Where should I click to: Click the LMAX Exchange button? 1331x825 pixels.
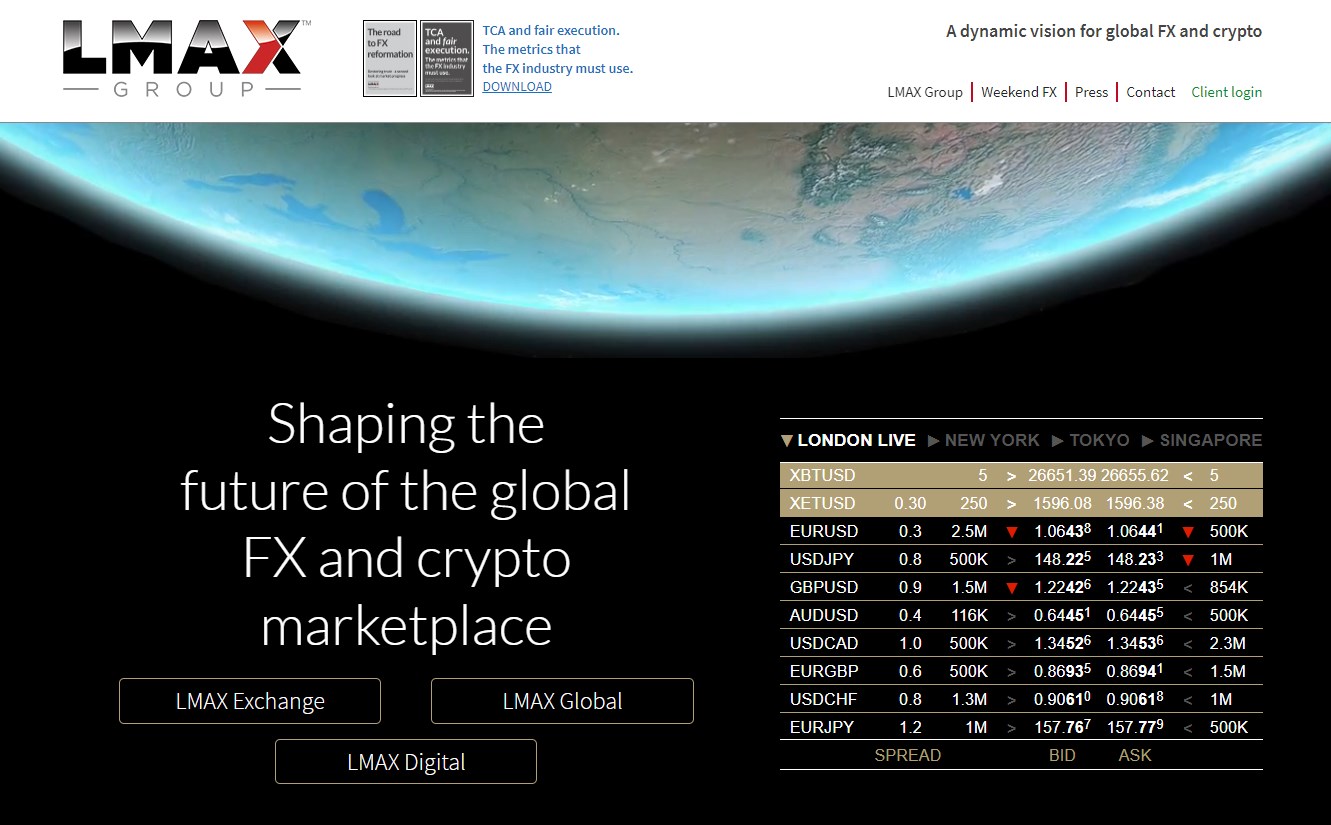tap(250, 701)
